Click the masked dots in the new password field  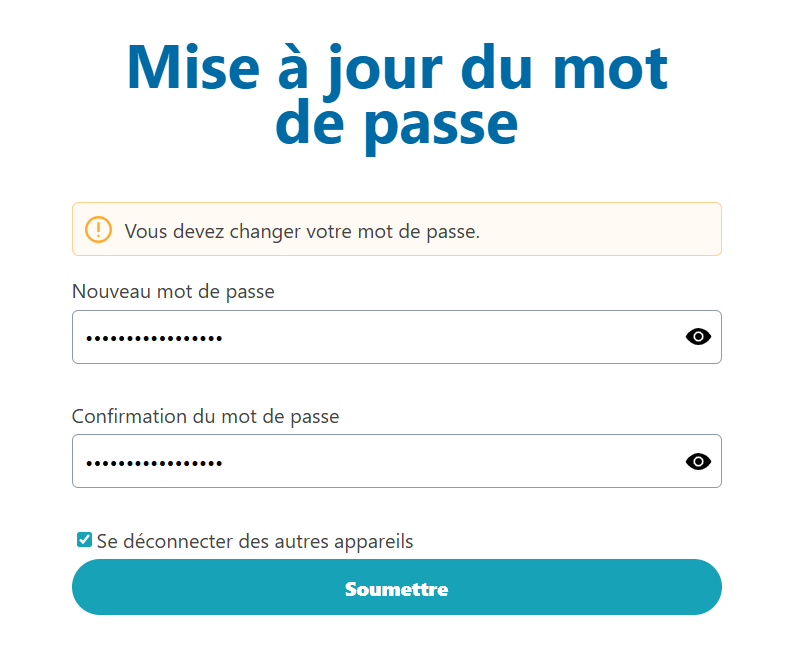point(154,338)
